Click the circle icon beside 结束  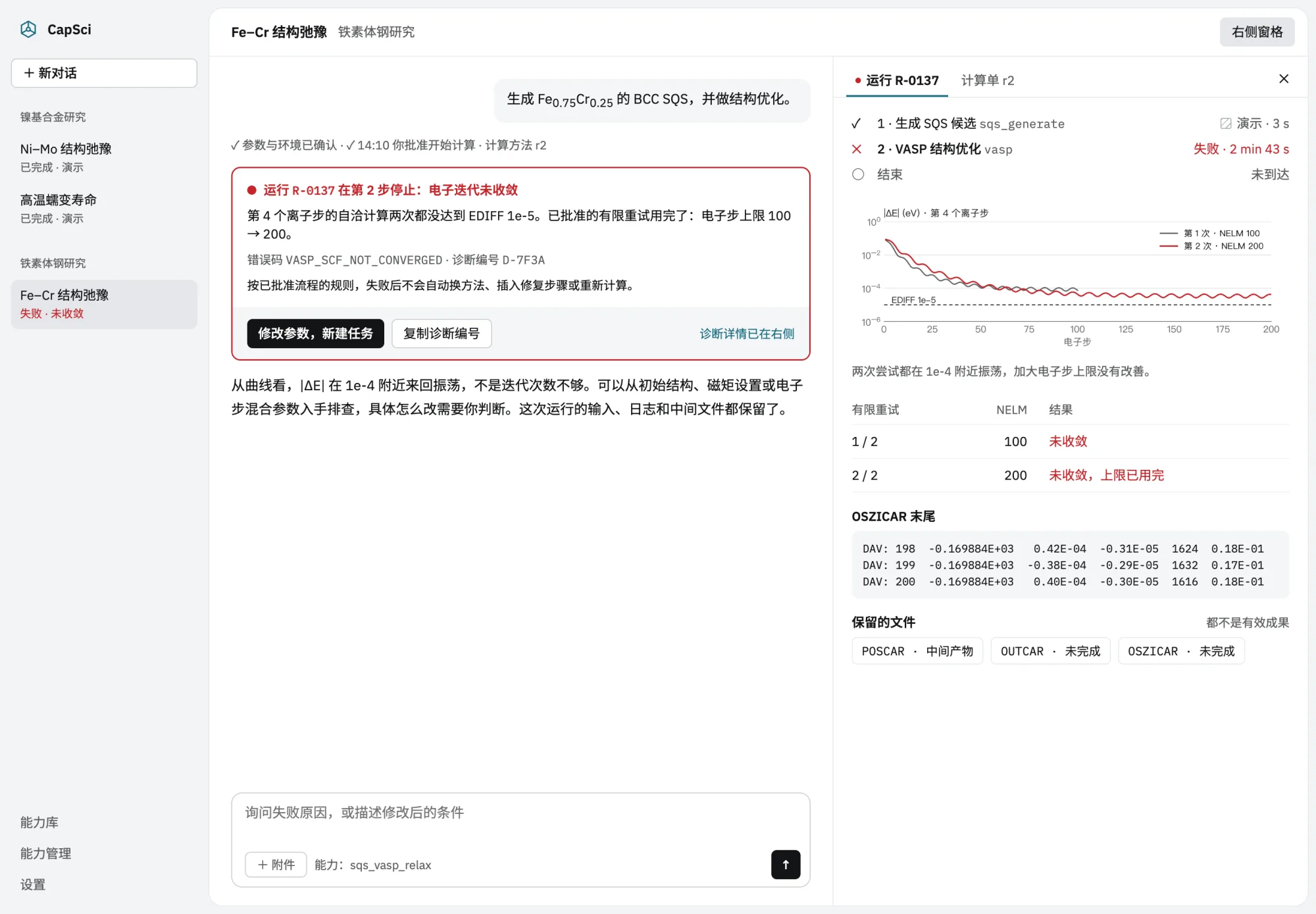(x=857, y=174)
